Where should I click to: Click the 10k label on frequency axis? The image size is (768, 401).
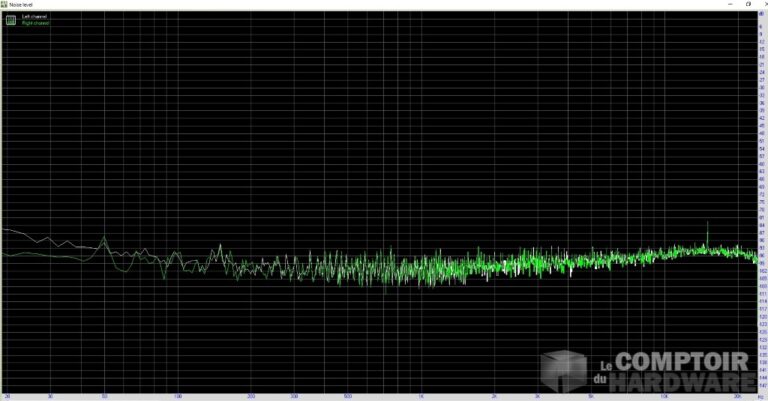pos(664,396)
